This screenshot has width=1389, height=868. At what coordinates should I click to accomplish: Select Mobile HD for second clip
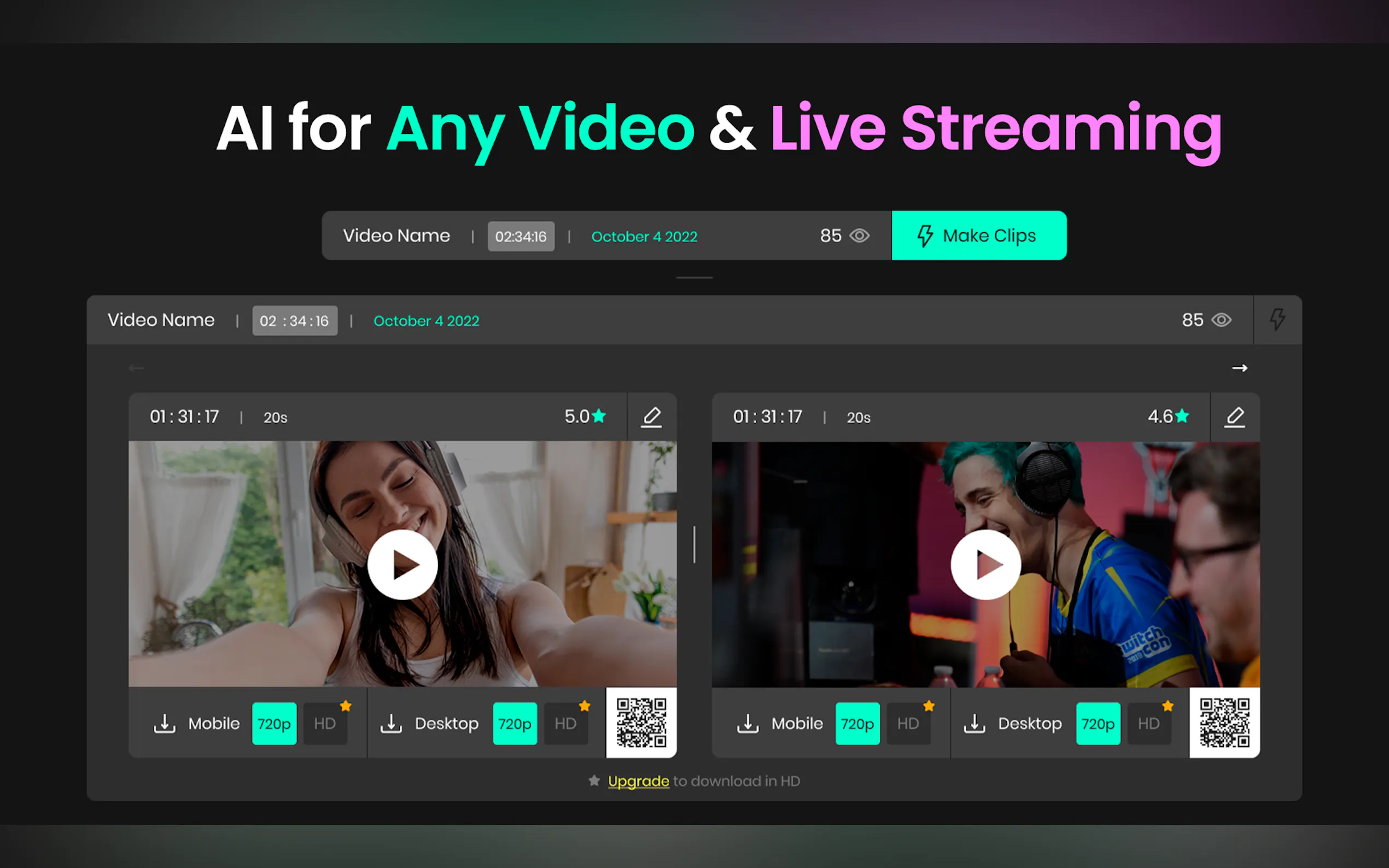point(908,723)
